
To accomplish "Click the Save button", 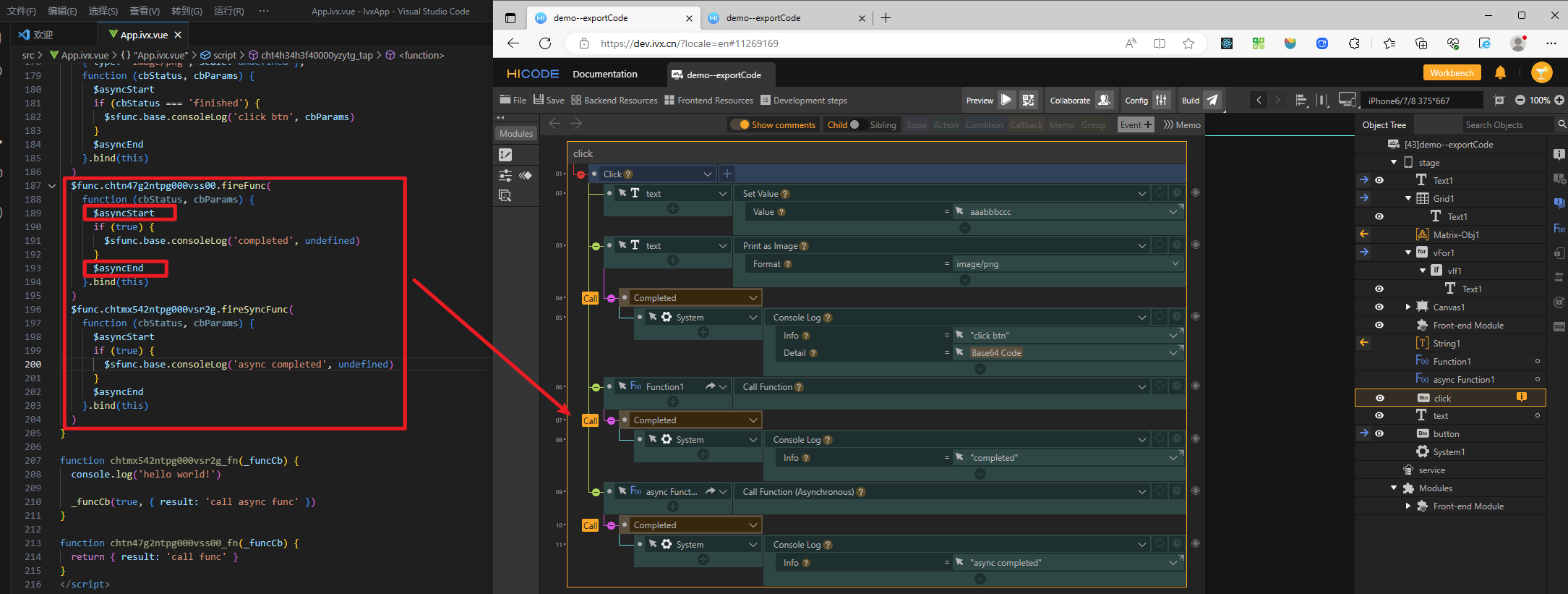I will click(x=549, y=100).
